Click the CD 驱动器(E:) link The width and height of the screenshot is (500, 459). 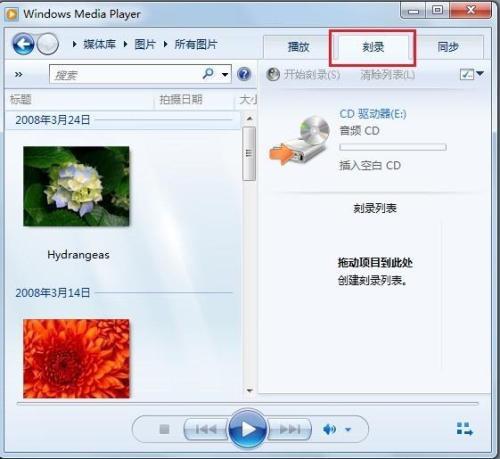pyautogui.click(x=373, y=114)
